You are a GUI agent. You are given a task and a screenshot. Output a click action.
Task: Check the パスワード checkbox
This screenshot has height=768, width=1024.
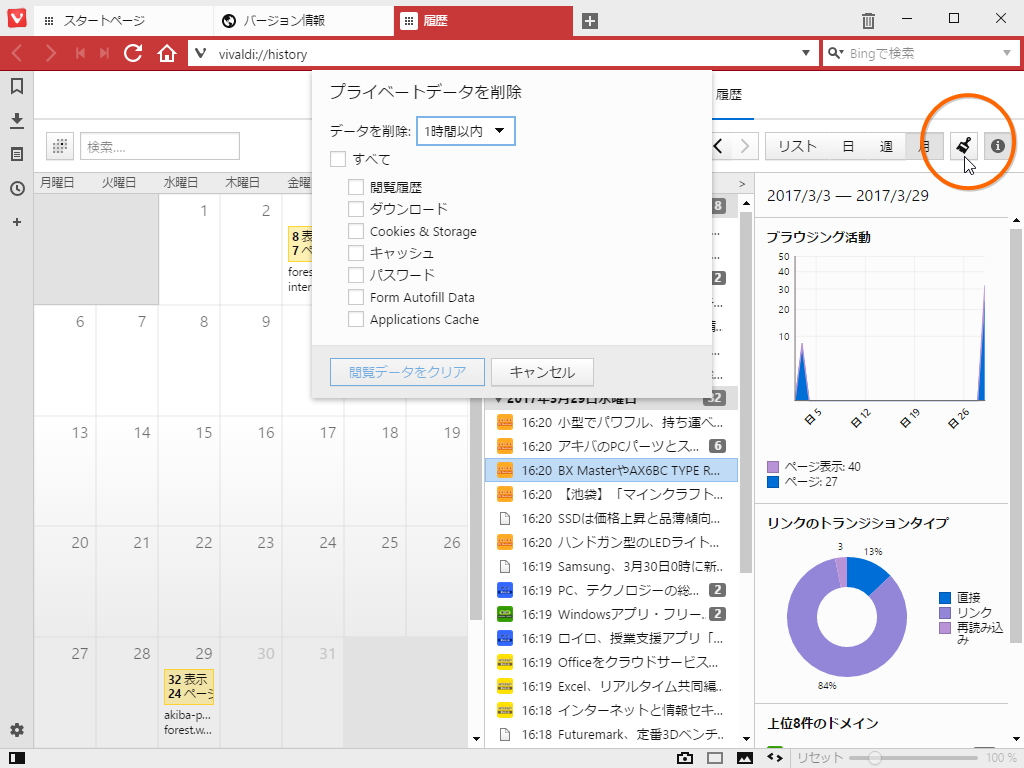click(x=356, y=275)
